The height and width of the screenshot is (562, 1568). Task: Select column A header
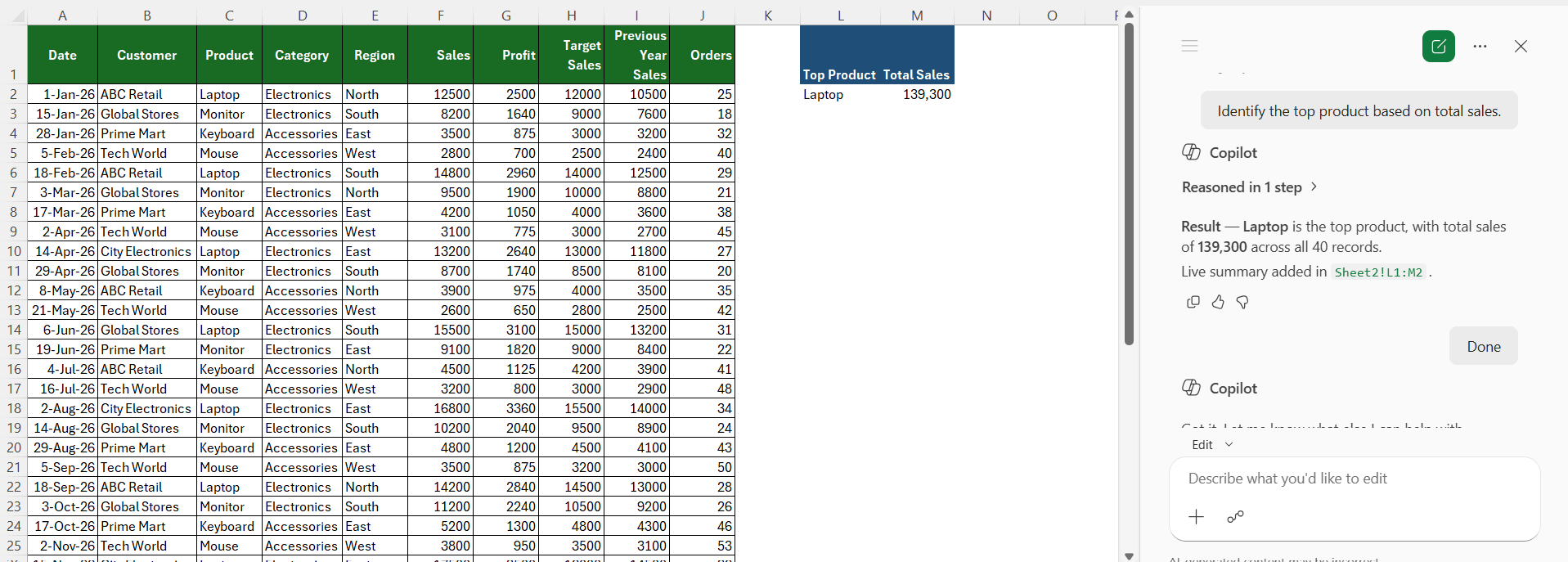click(62, 16)
